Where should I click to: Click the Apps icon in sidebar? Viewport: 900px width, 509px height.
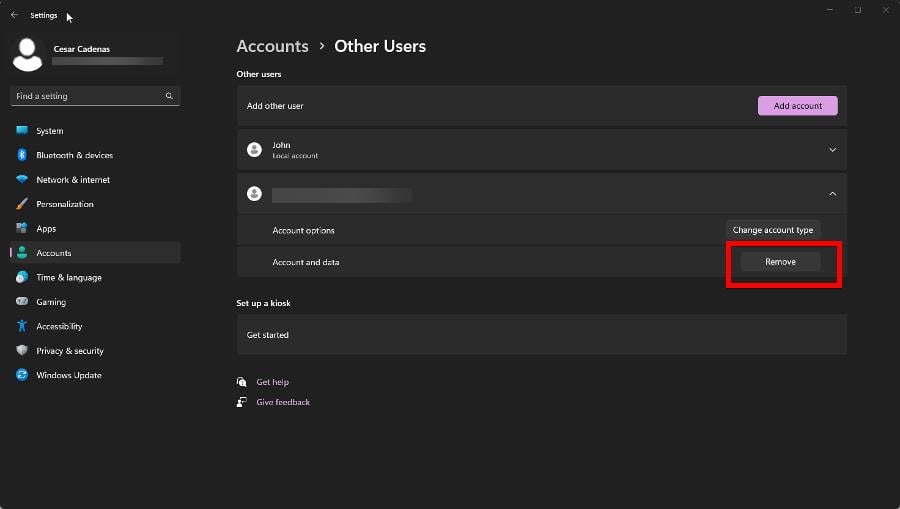22,229
